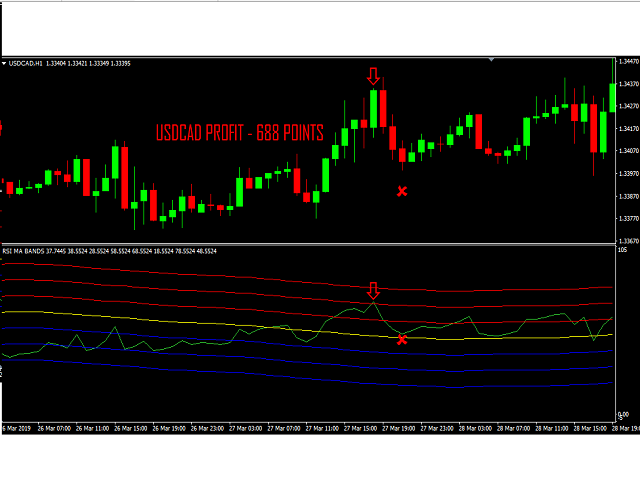Click price level 1.34470 on axis
Screen dimensions: 640x480
(x=629, y=62)
